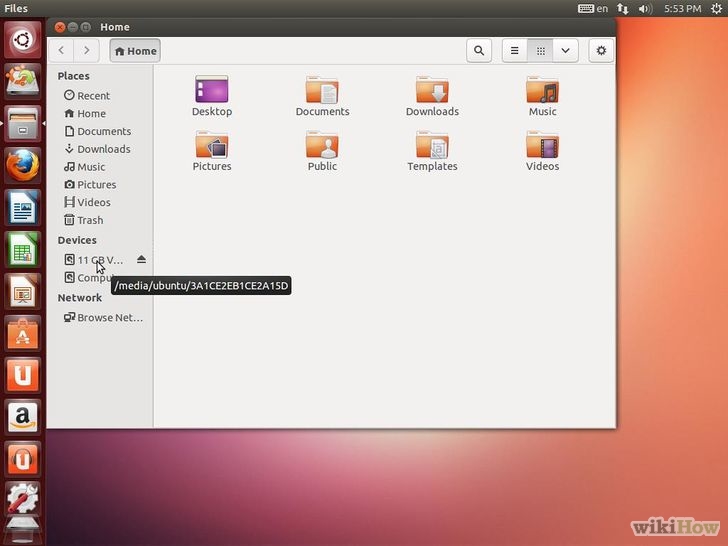
Task: Open the Amazon launcher icon
Action: coord(22,417)
